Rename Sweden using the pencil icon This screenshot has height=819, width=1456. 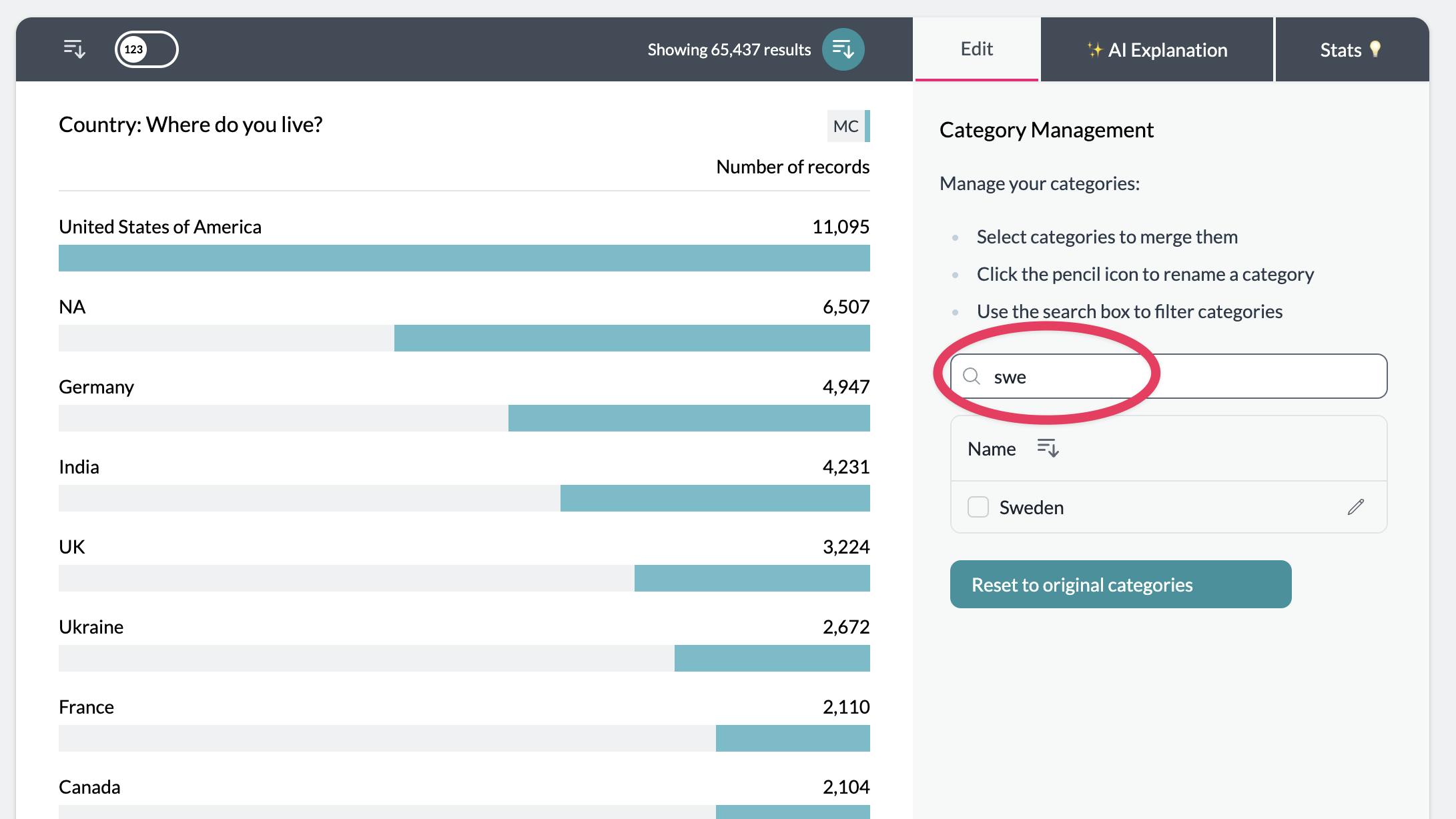[1355, 507]
